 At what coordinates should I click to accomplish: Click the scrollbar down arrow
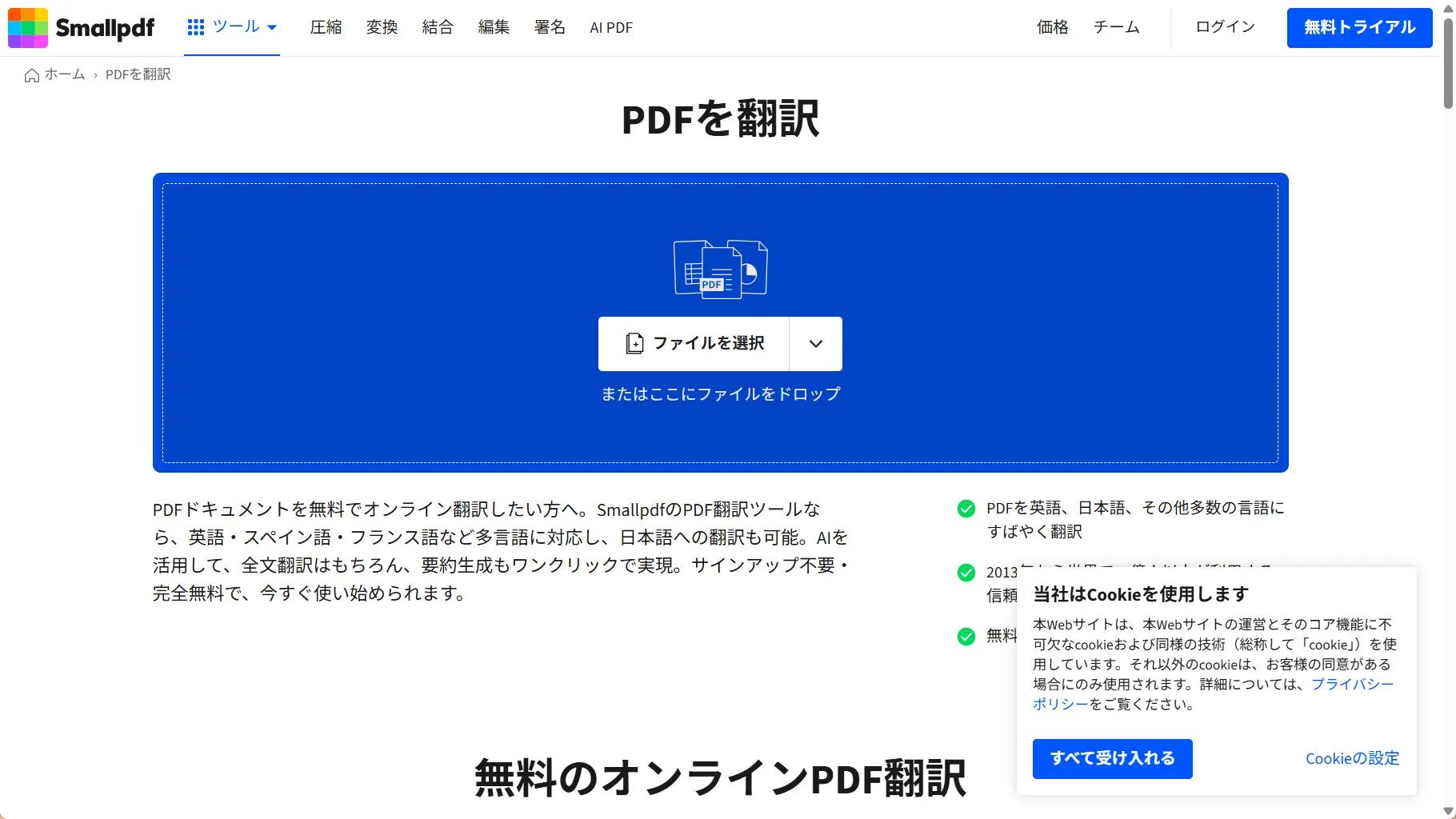(x=1448, y=812)
